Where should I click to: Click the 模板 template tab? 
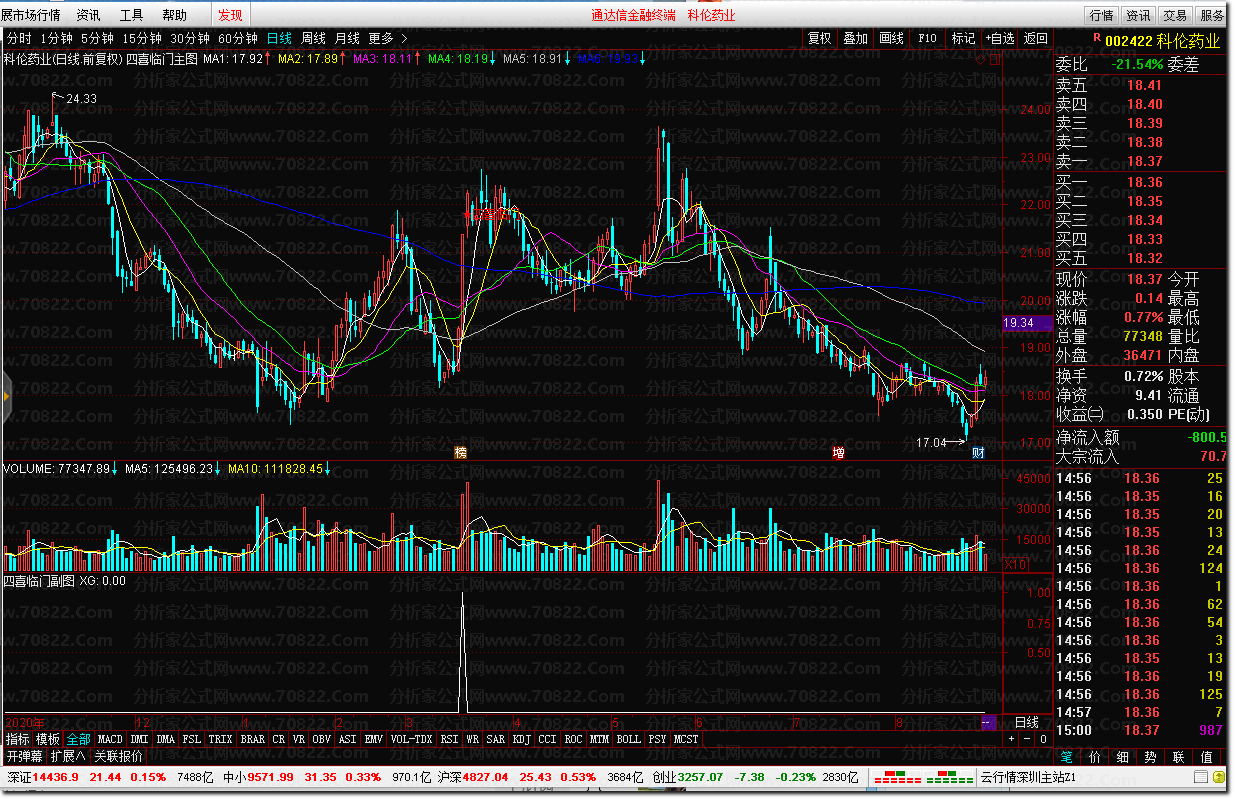[x=48, y=739]
